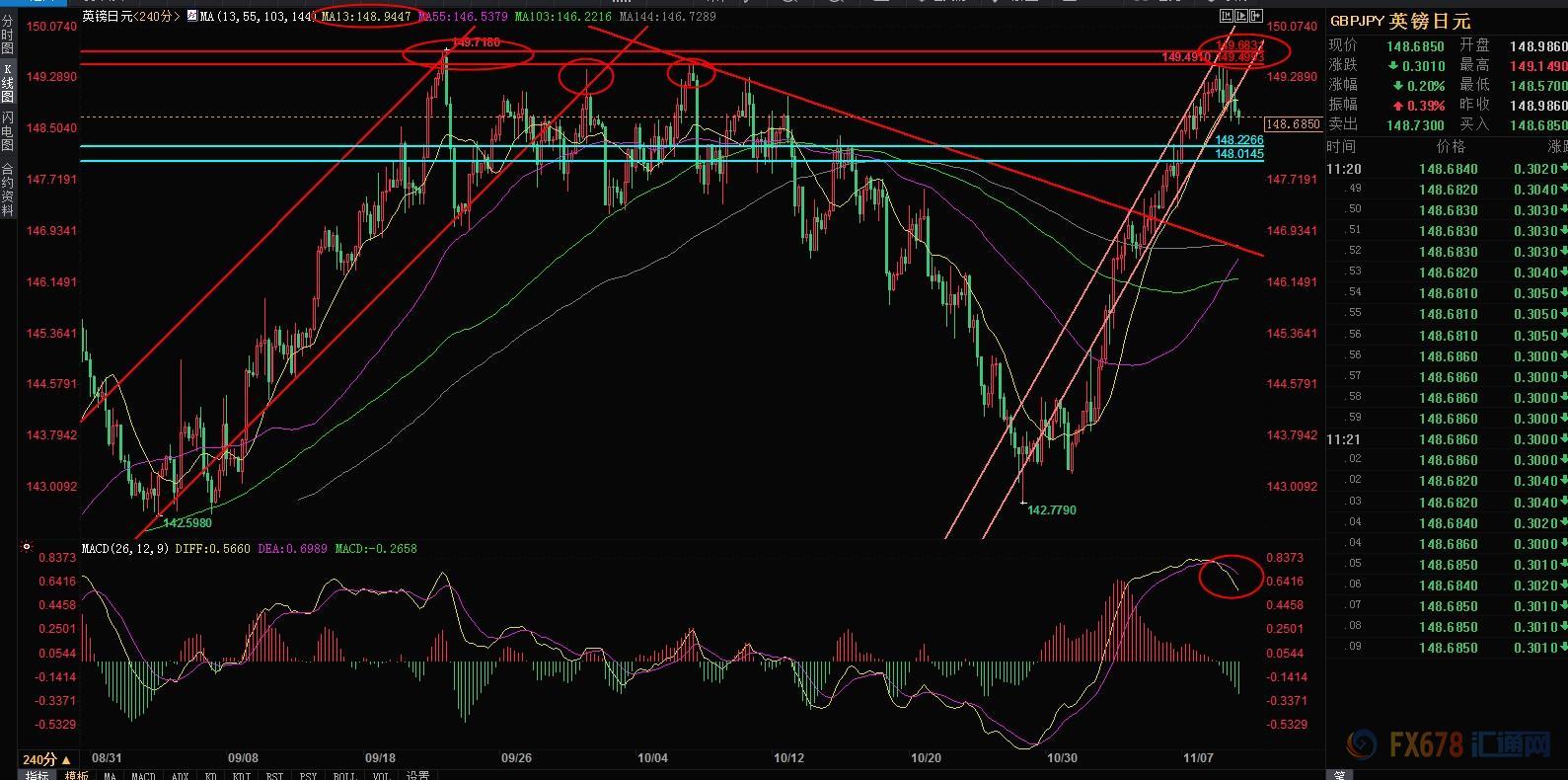Open the 分时图 sidebar tab
Screen dimensions: 1568x780
(x=8, y=35)
